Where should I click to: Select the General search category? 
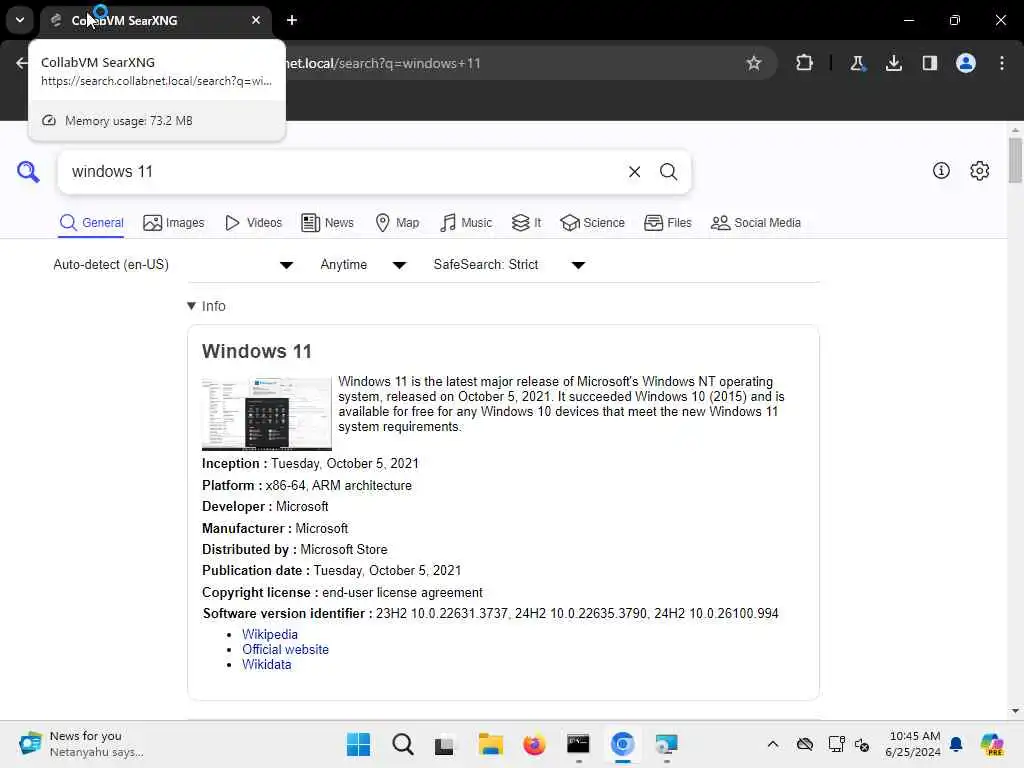click(x=91, y=223)
